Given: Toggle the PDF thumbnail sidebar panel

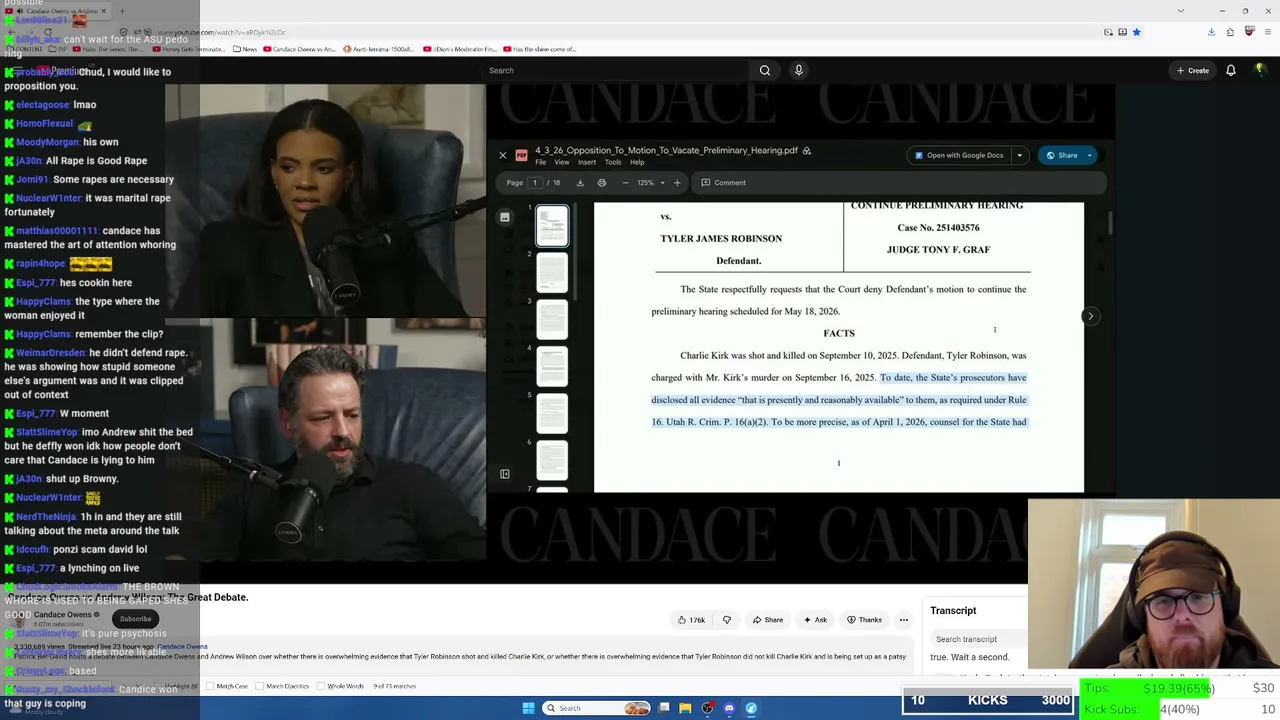Looking at the screenshot, I should (505, 217).
